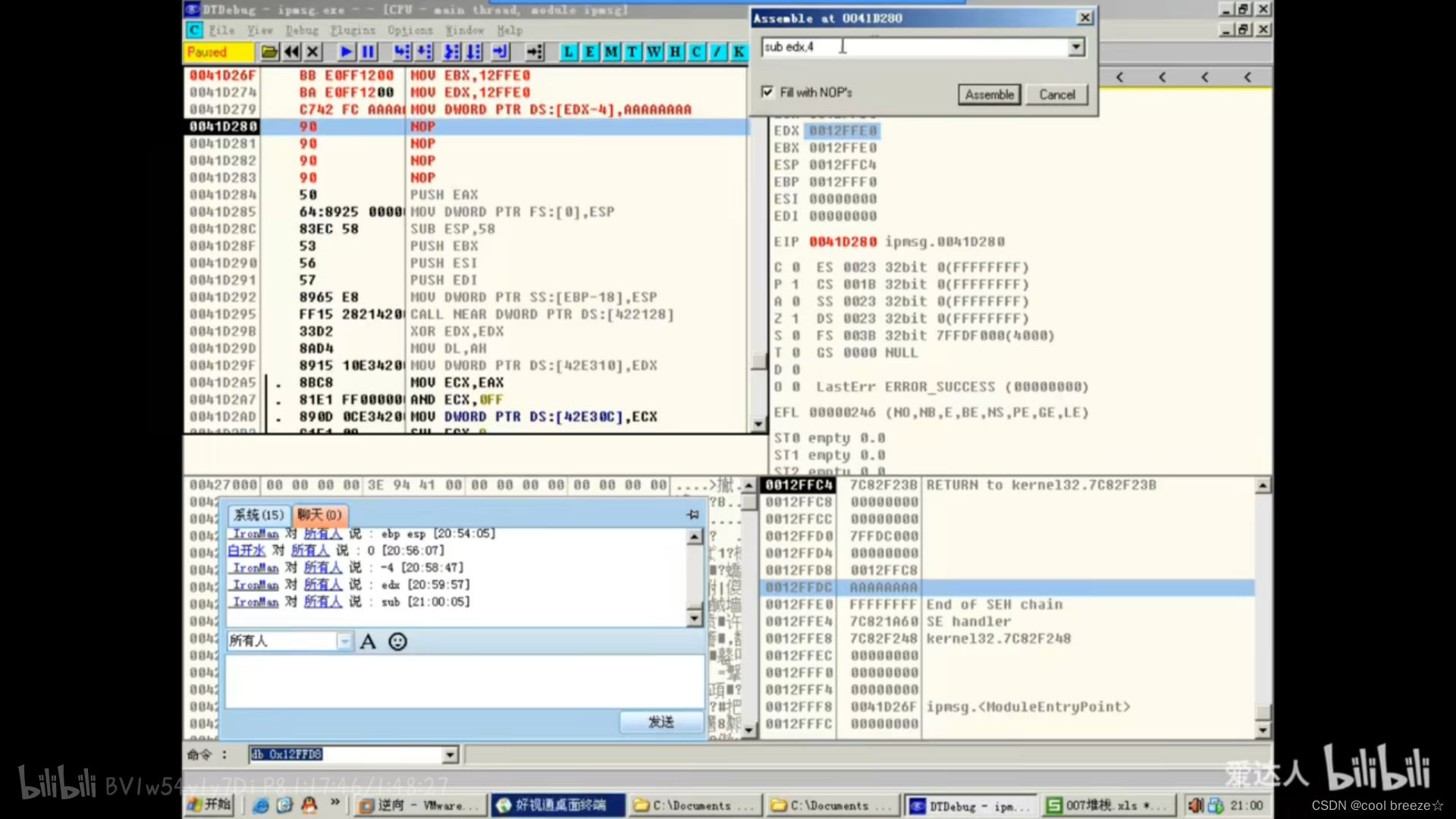Close debugged program with the X toolbar icon
The image size is (1456, 819).
[312, 52]
